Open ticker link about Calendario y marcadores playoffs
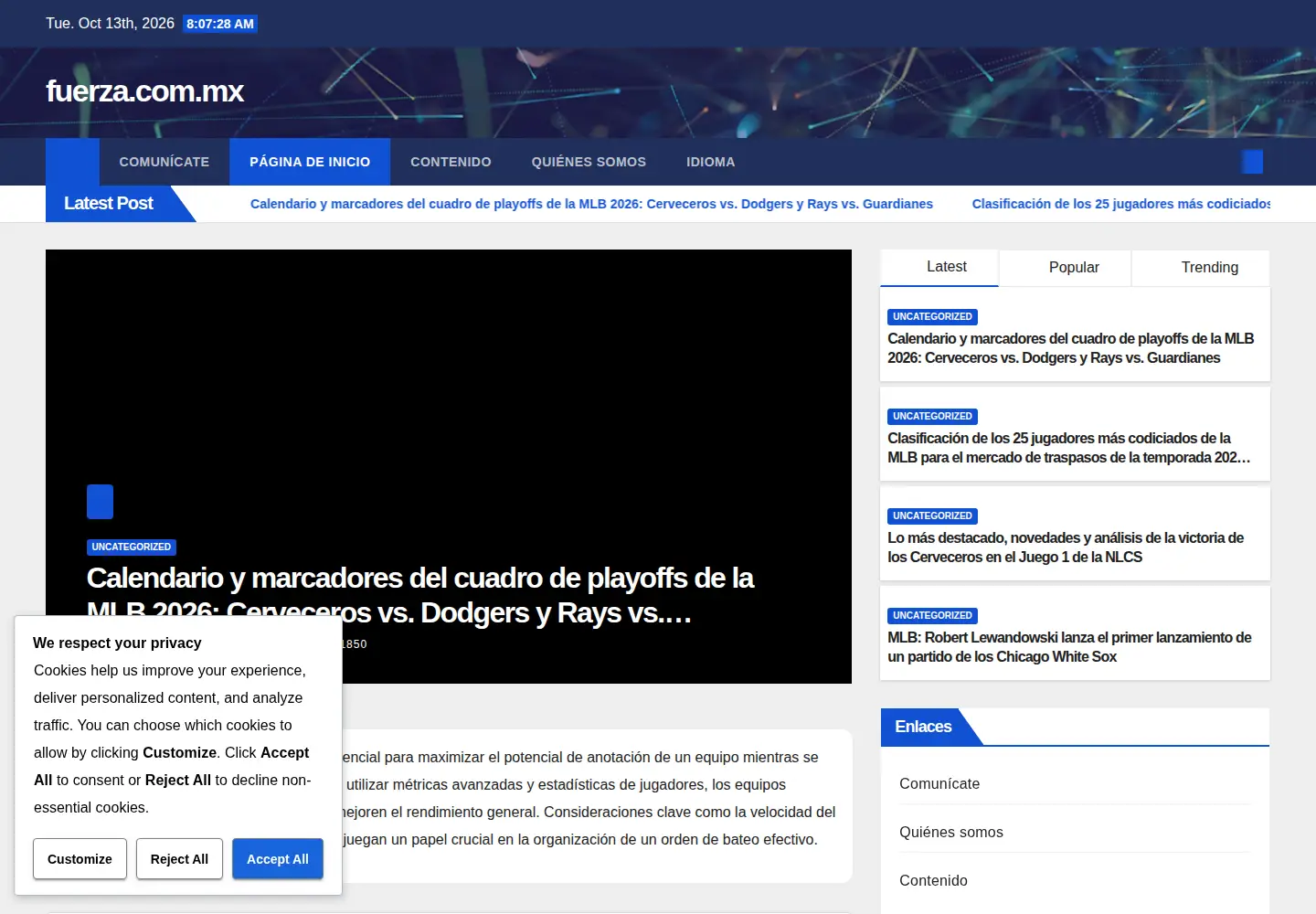 [x=591, y=204]
